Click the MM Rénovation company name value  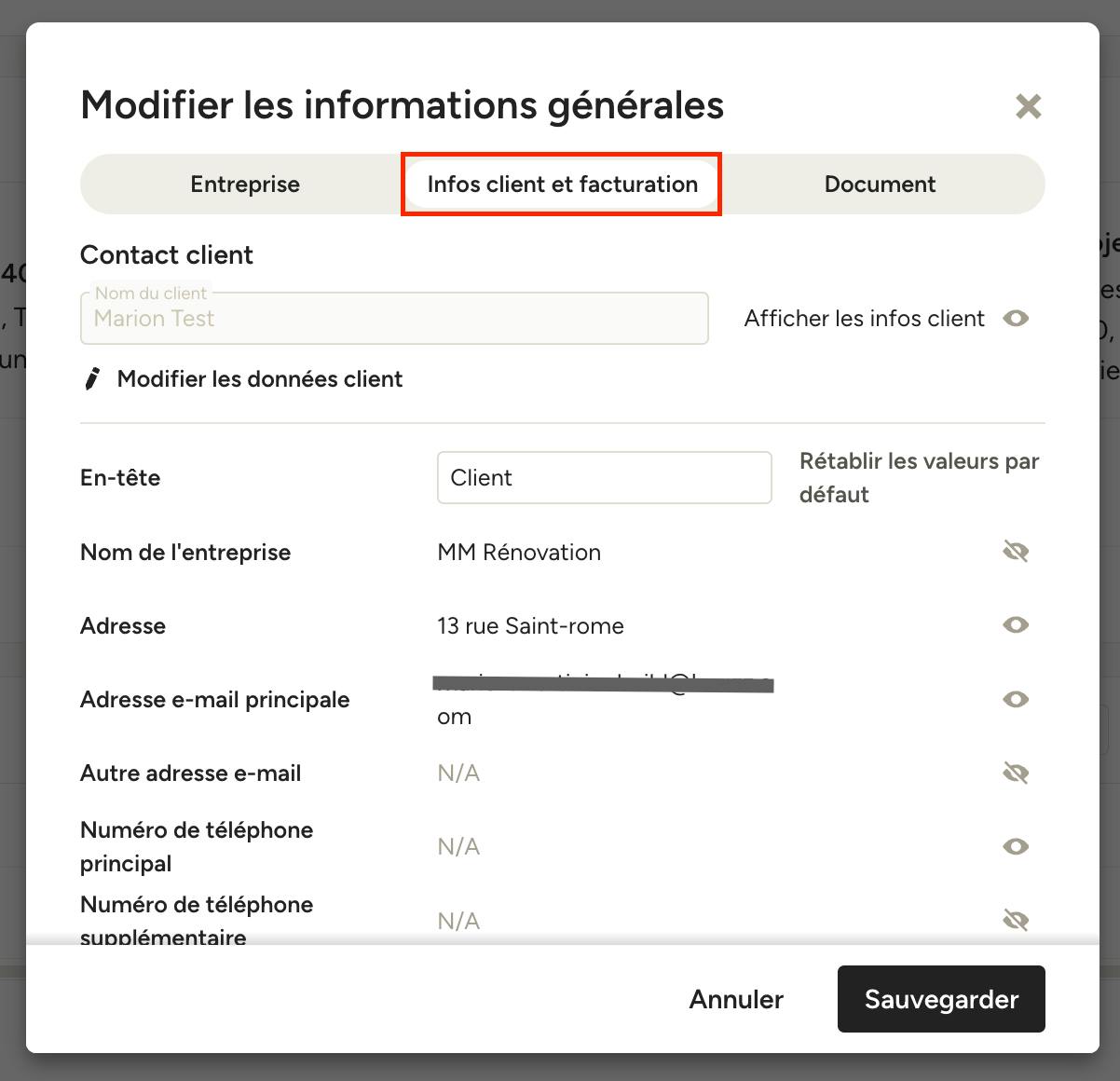(519, 553)
